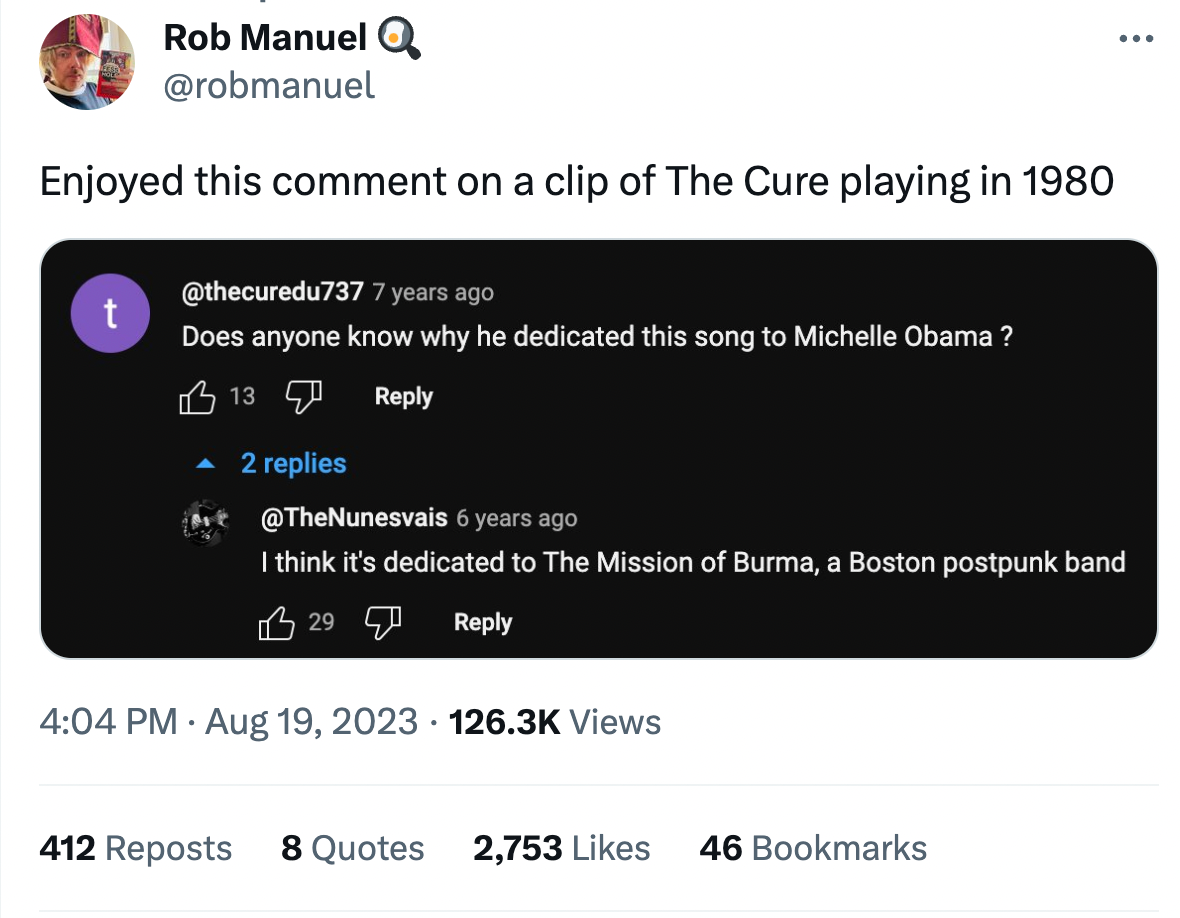
Task: Open the @robmanuel handle link
Action: (269, 85)
